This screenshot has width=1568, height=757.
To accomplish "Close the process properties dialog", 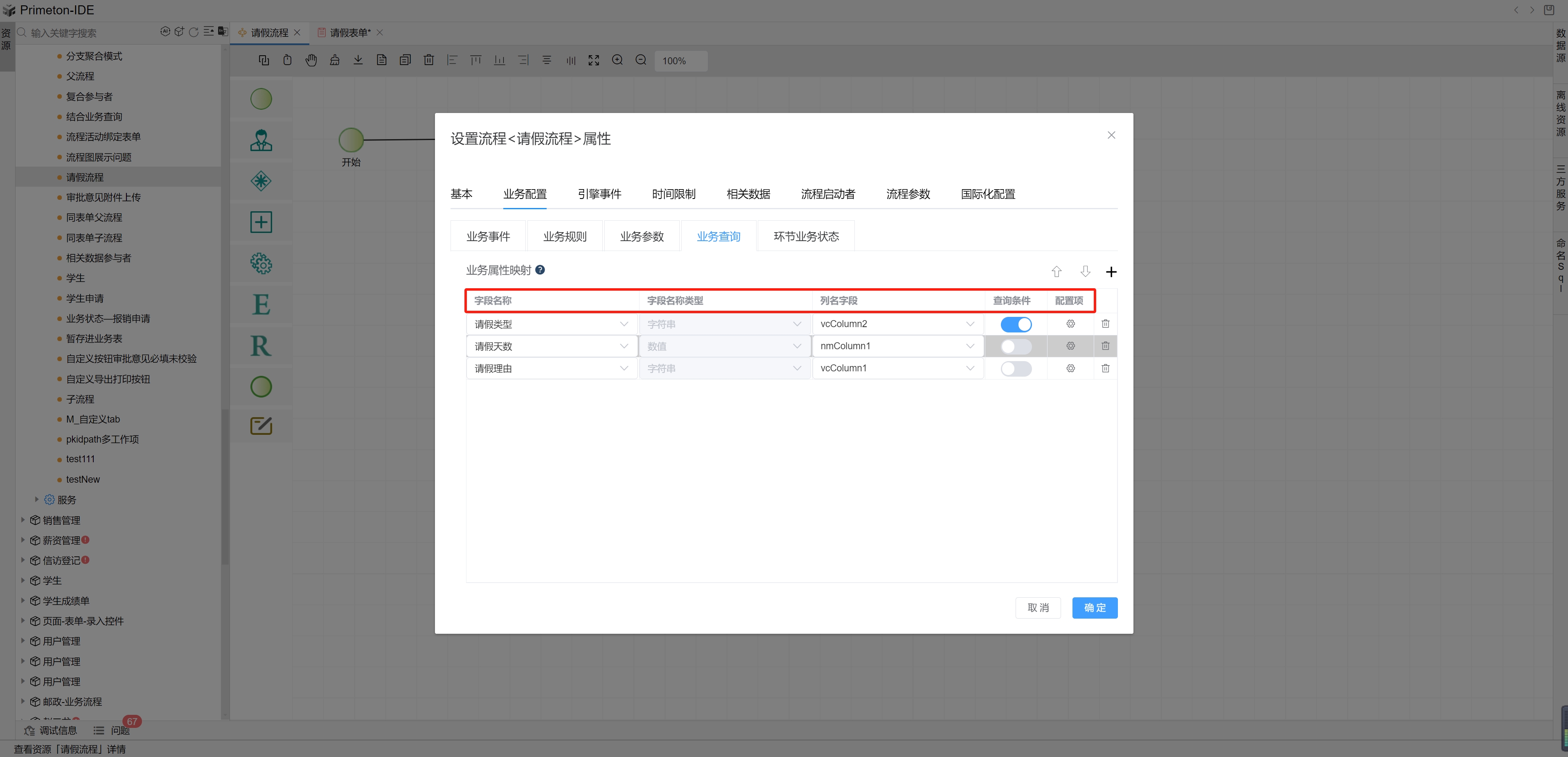I will pyautogui.click(x=1111, y=135).
